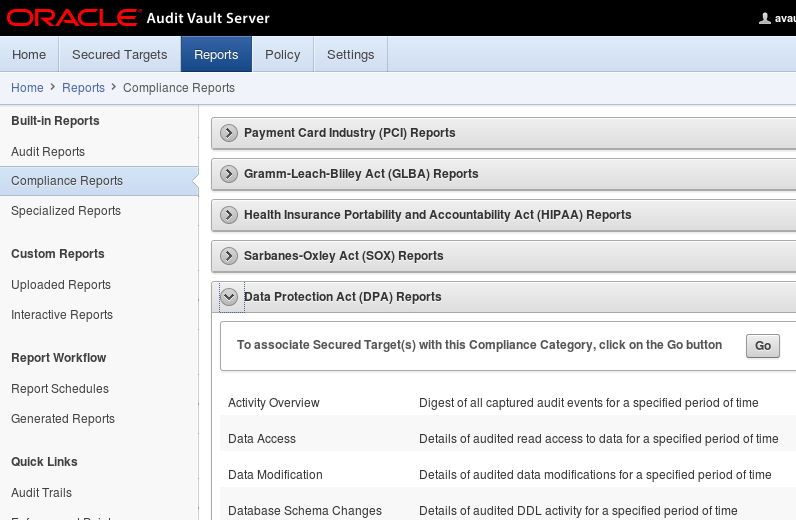Screen dimensions: 796x520
Task: Expand Sarbanes-Oxley Act (SOX) Reports section
Action: coord(229,256)
